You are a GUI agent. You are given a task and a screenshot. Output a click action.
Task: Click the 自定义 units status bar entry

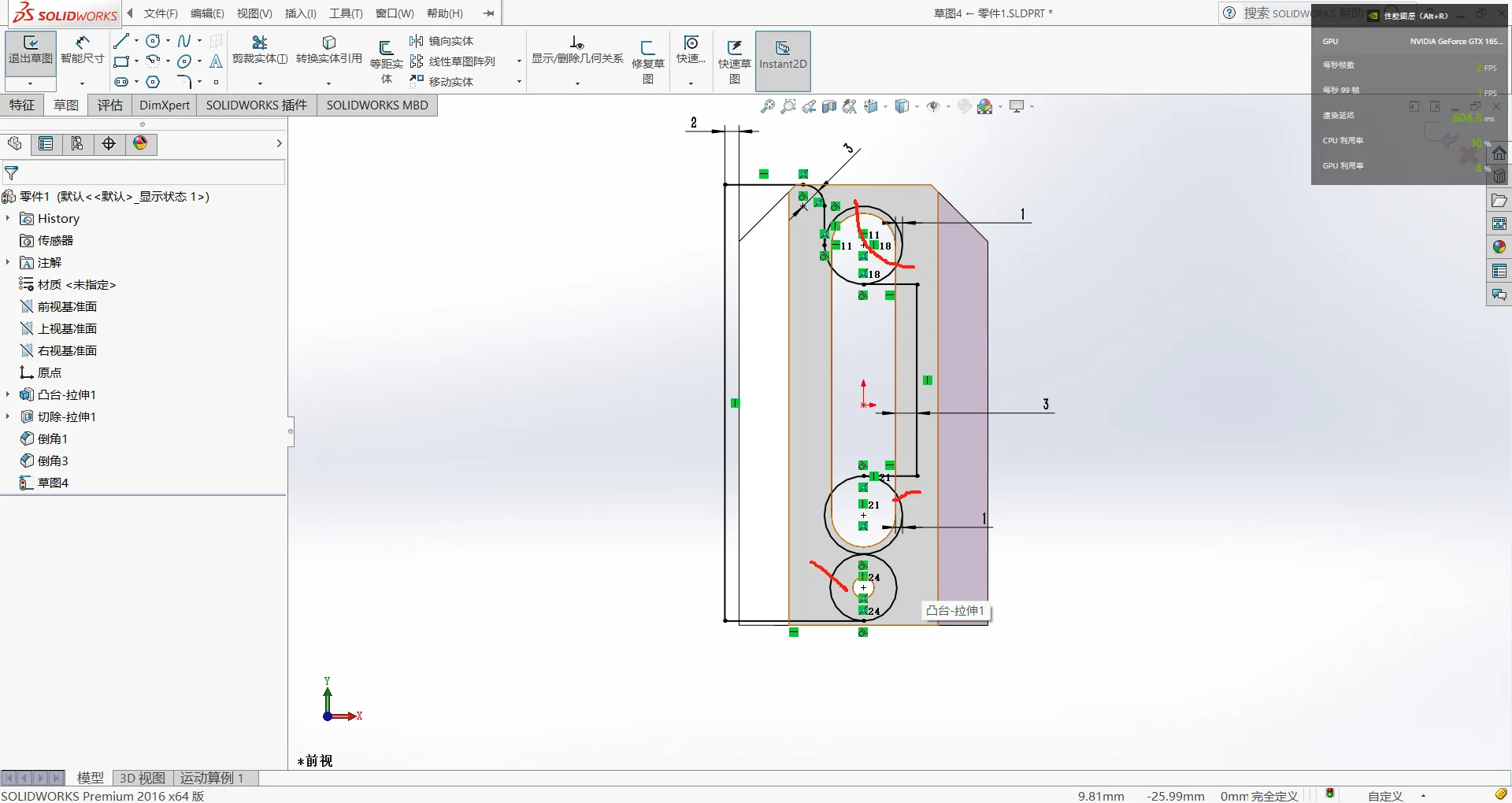click(x=1385, y=796)
